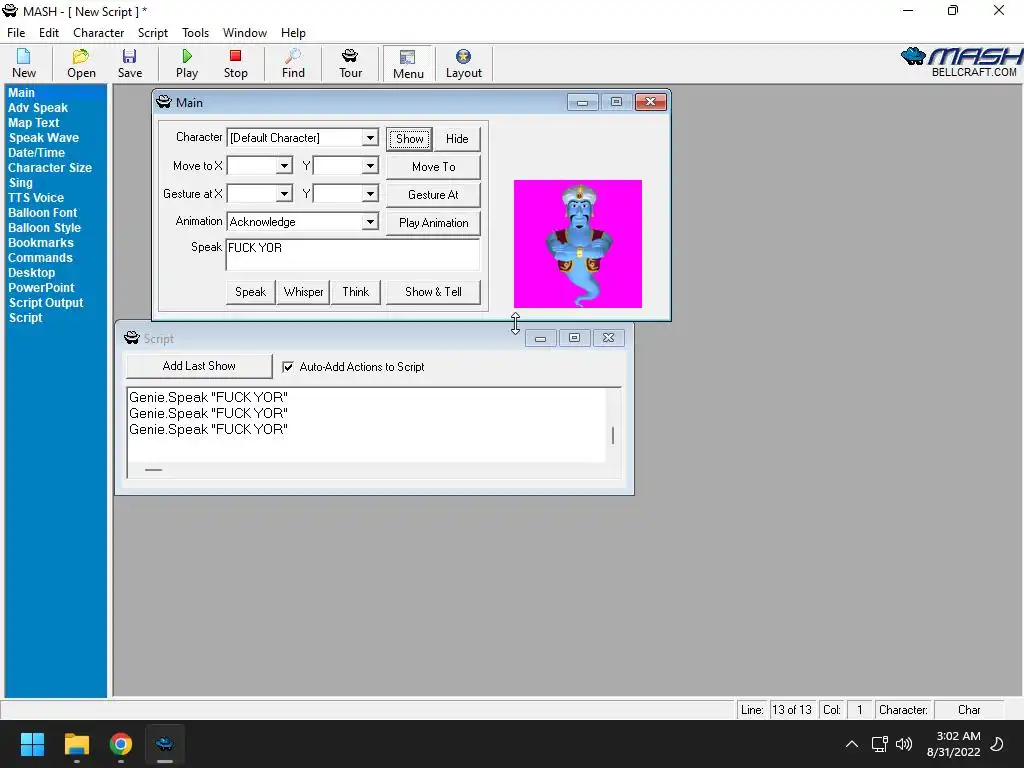Show hidden tray icons chevron

pos(852,744)
